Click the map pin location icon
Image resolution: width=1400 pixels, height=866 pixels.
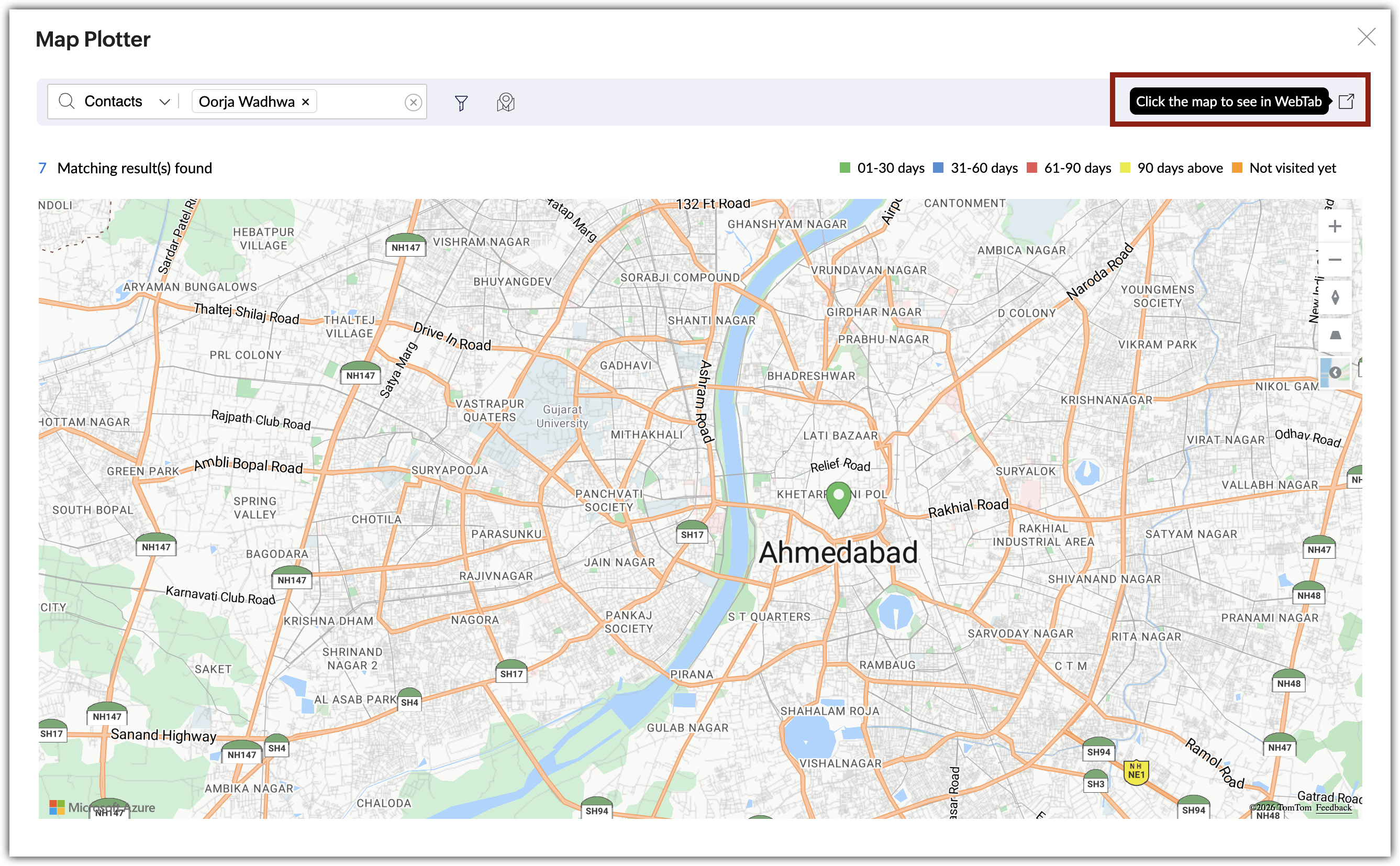point(506,103)
